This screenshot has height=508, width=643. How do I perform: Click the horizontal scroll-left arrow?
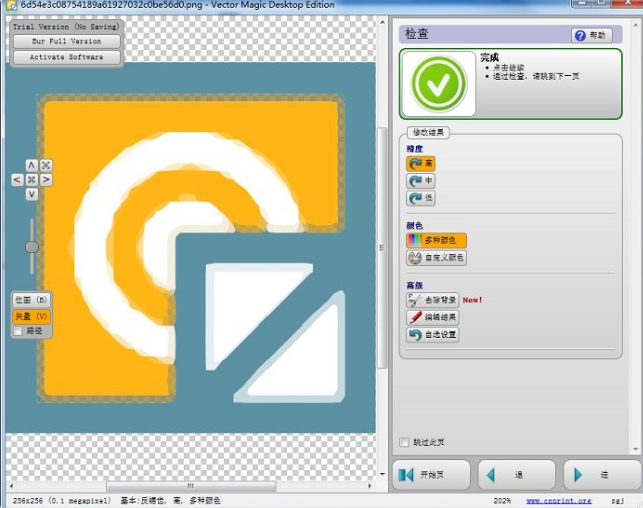(x=11, y=486)
